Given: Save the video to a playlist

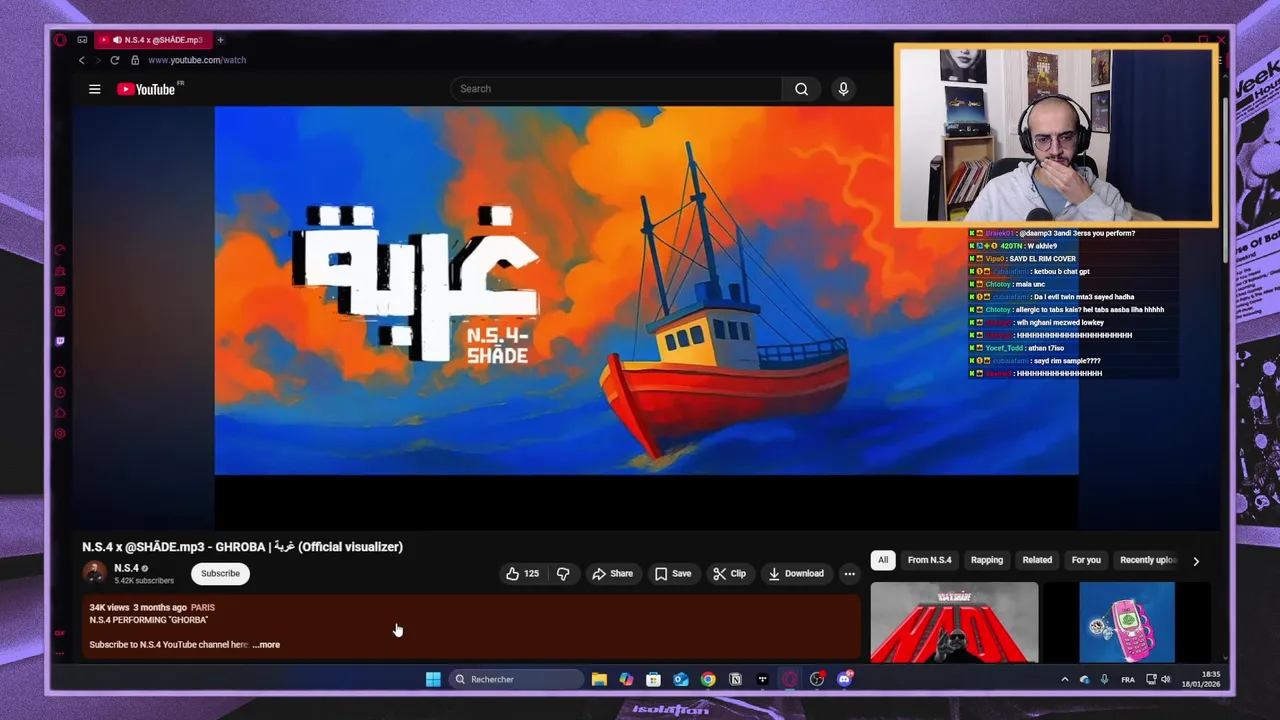Looking at the screenshot, I should [x=672, y=574].
